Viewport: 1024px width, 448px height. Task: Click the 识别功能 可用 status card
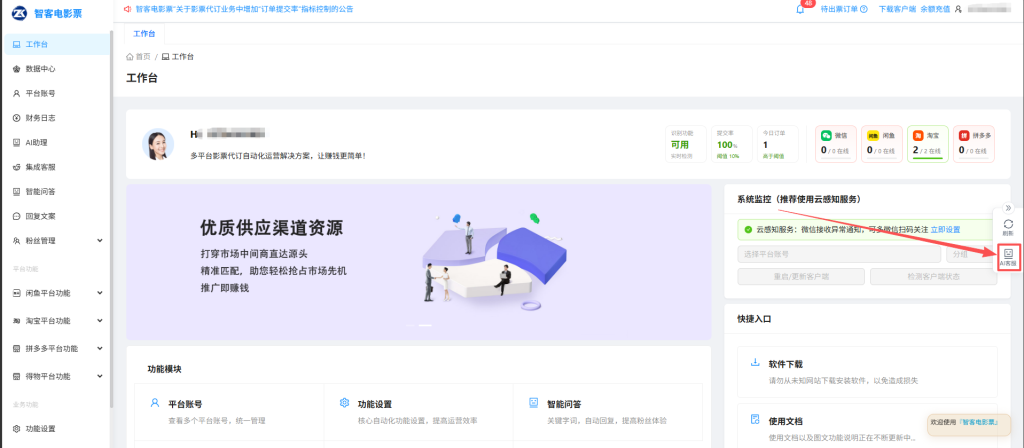(x=686, y=144)
